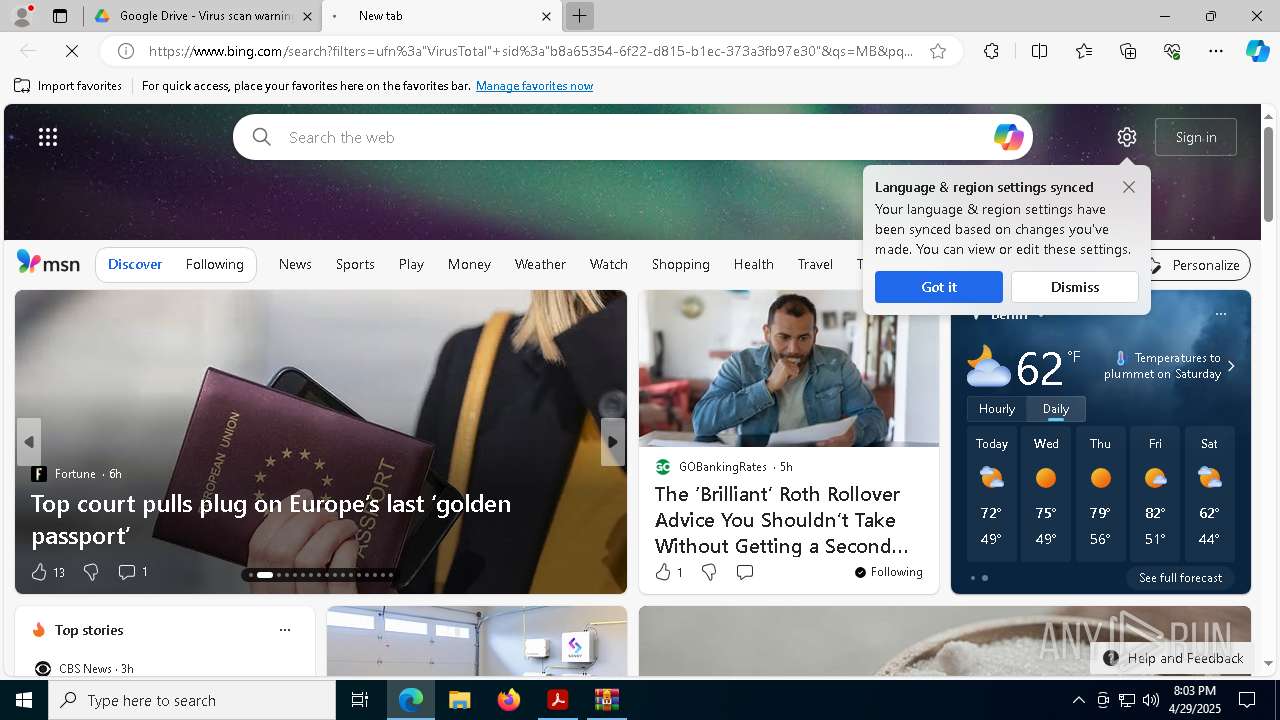Show hidden system tray icons
Screen dimensions: 1280x720
(x=1079, y=700)
